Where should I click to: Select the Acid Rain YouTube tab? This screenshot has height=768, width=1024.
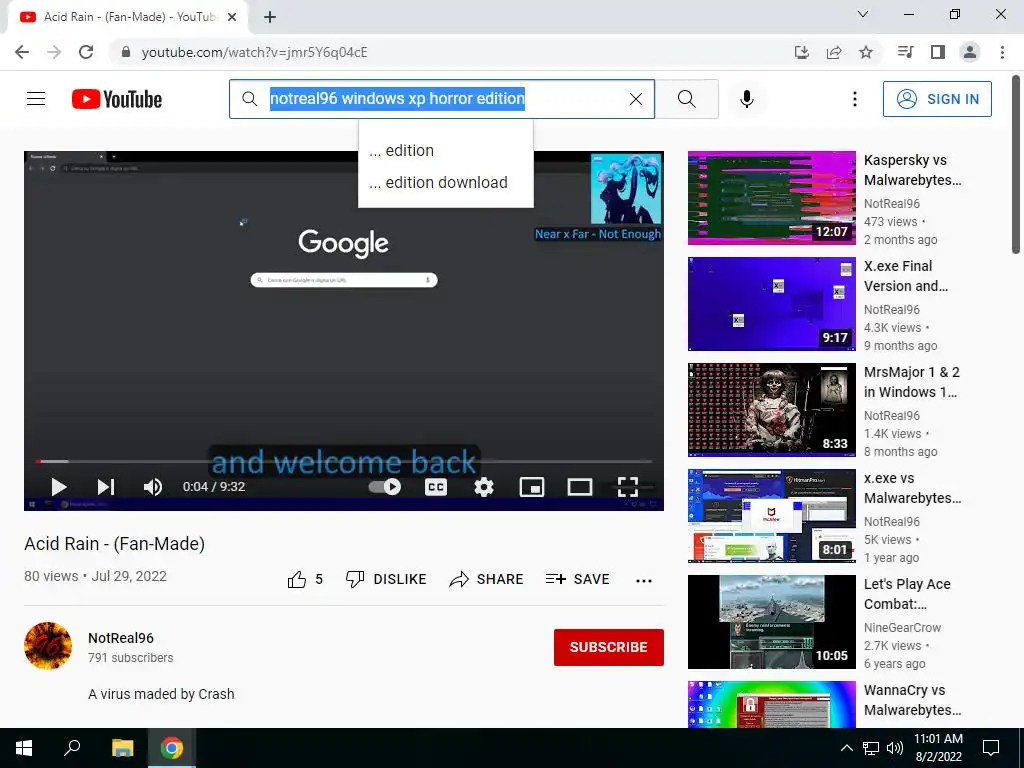click(x=128, y=17)
